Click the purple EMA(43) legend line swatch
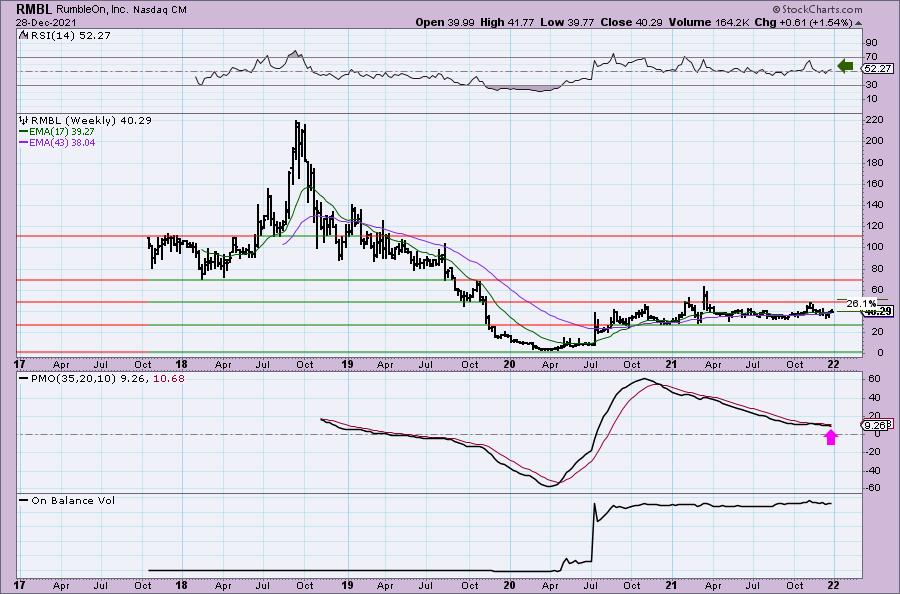Viewport: 900px width, 594px height. 24,143
